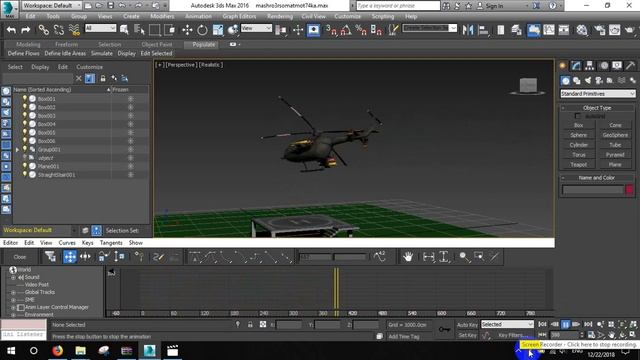The width and height of the screenshot is (640, 360).
Task: Open the Workspace: Default dropdown in title bar
Action: [x=51, y=6]
